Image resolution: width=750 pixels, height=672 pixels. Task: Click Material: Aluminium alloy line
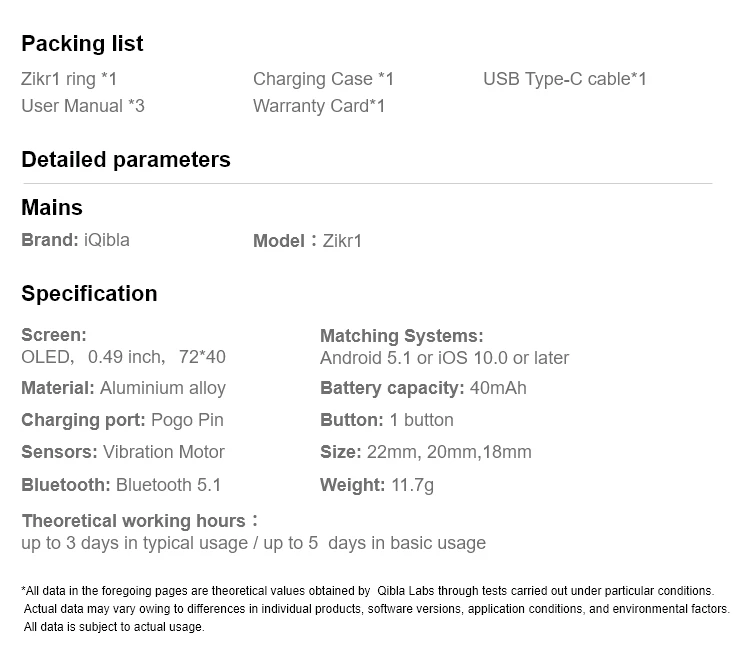pyautogui.click(x=123, y=388)
